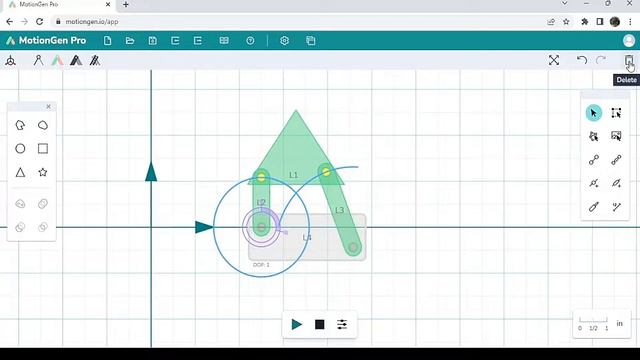Open a file via folder icon
The height and width of the screenshot is (360, 640).
click(130, 40)
